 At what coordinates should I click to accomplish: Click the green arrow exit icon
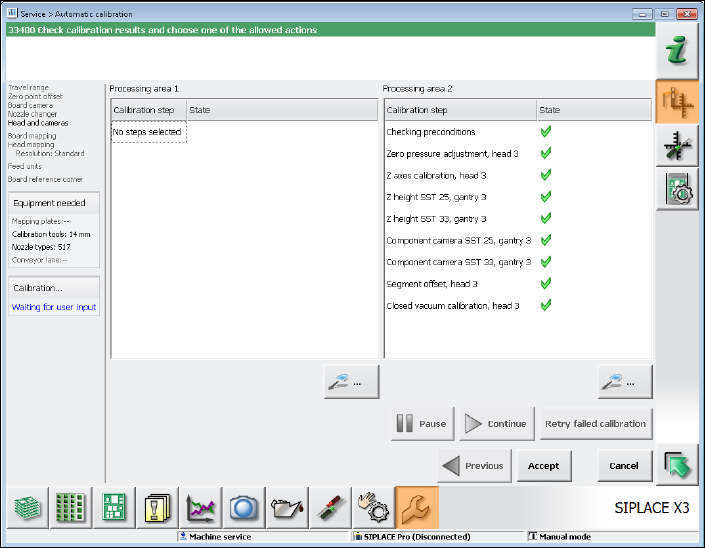(678, 465)
